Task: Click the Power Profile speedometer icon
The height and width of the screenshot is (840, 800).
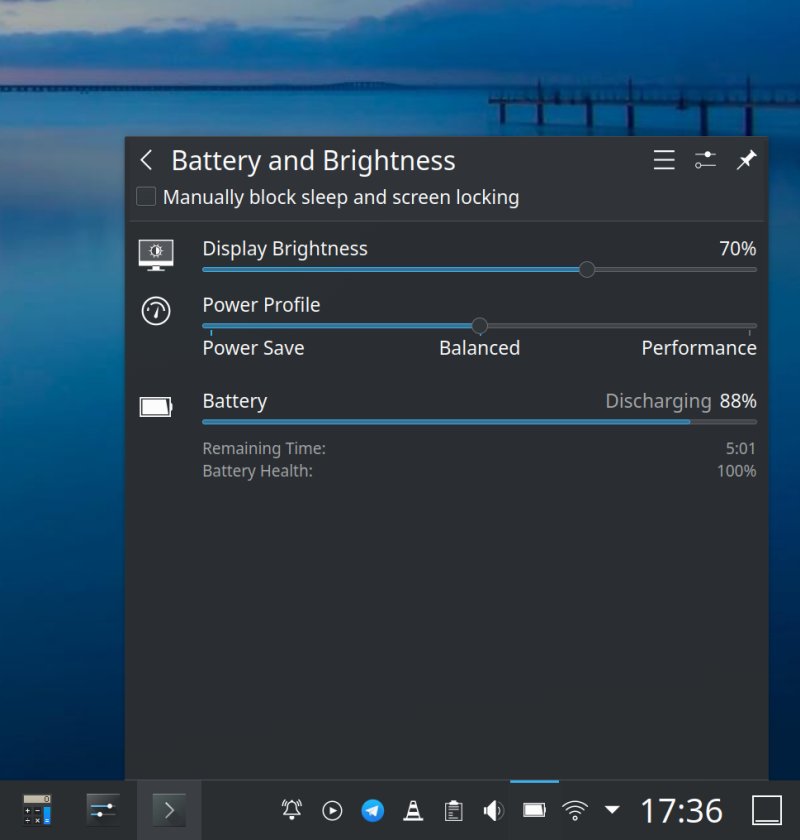Action: (x=156, y=311)
